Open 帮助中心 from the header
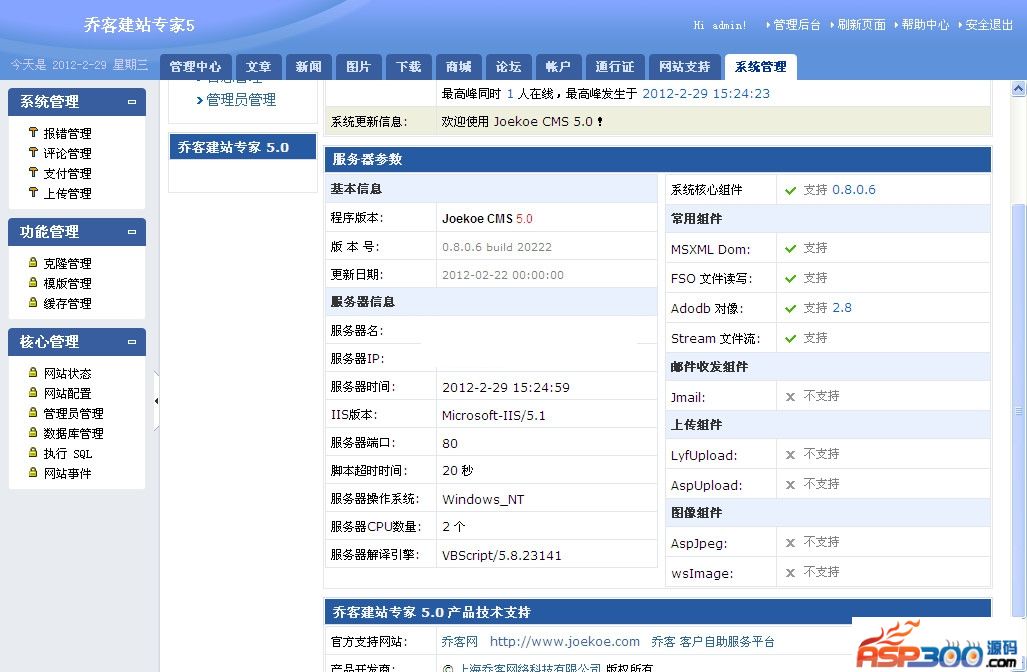The height and width of the screenshot is (672, 1027). [925, 25]
